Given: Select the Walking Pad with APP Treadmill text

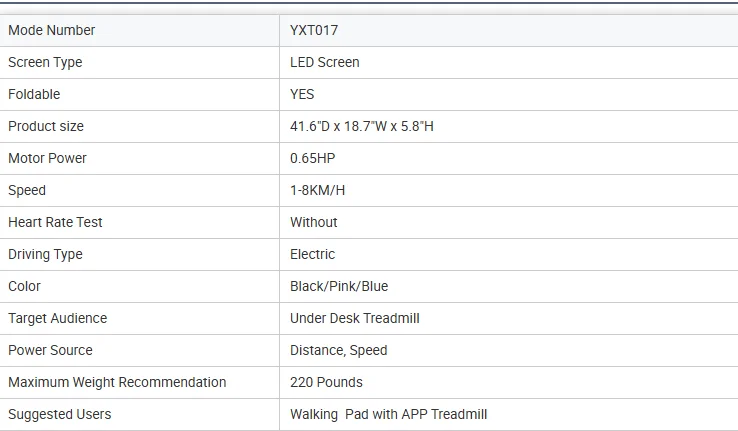Looking at the screenshot, I should point(388,415).
